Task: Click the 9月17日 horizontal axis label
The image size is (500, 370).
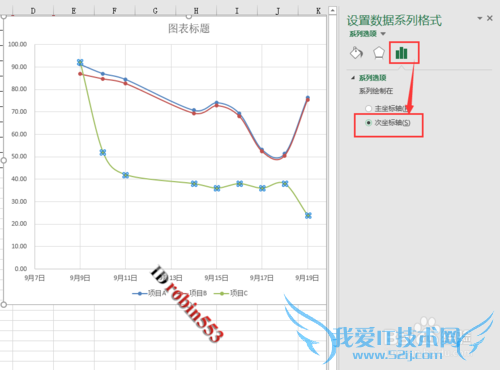Action: 262,278
